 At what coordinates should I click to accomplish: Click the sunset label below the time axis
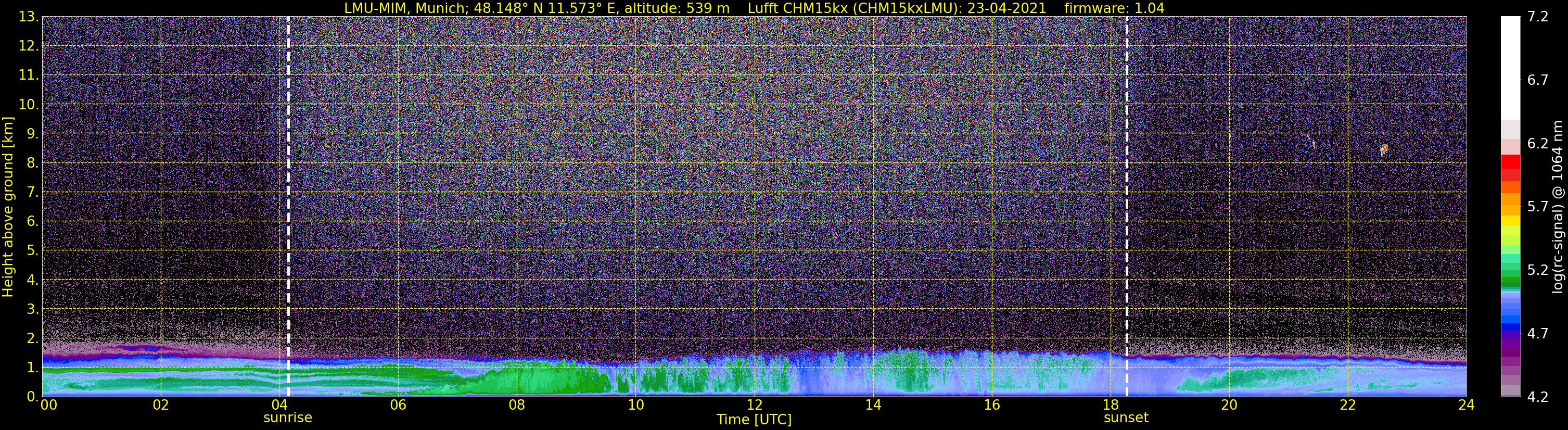point(1126,418)
